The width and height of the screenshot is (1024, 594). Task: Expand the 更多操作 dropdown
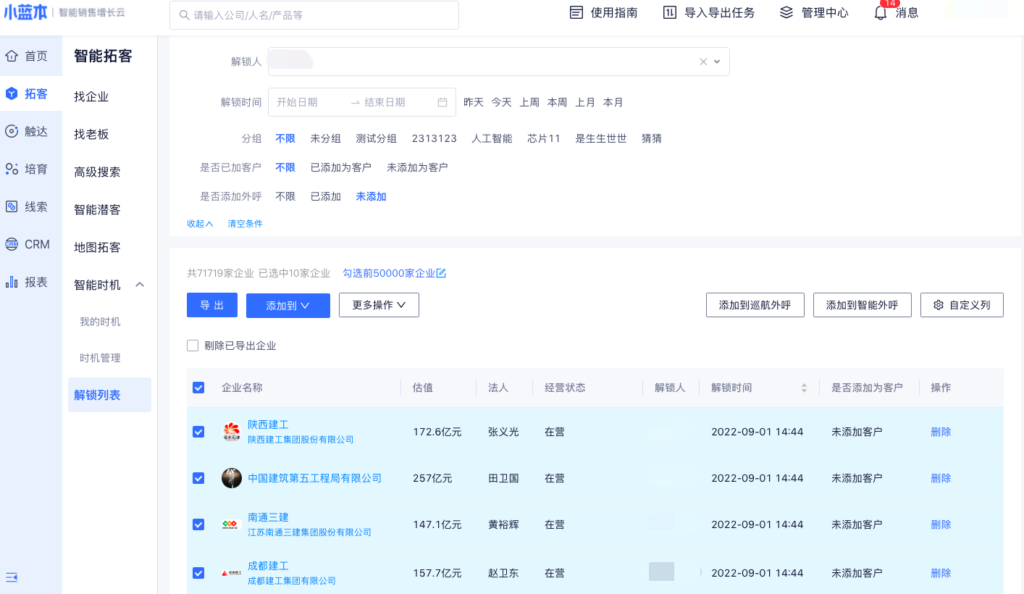coord(378,305)
